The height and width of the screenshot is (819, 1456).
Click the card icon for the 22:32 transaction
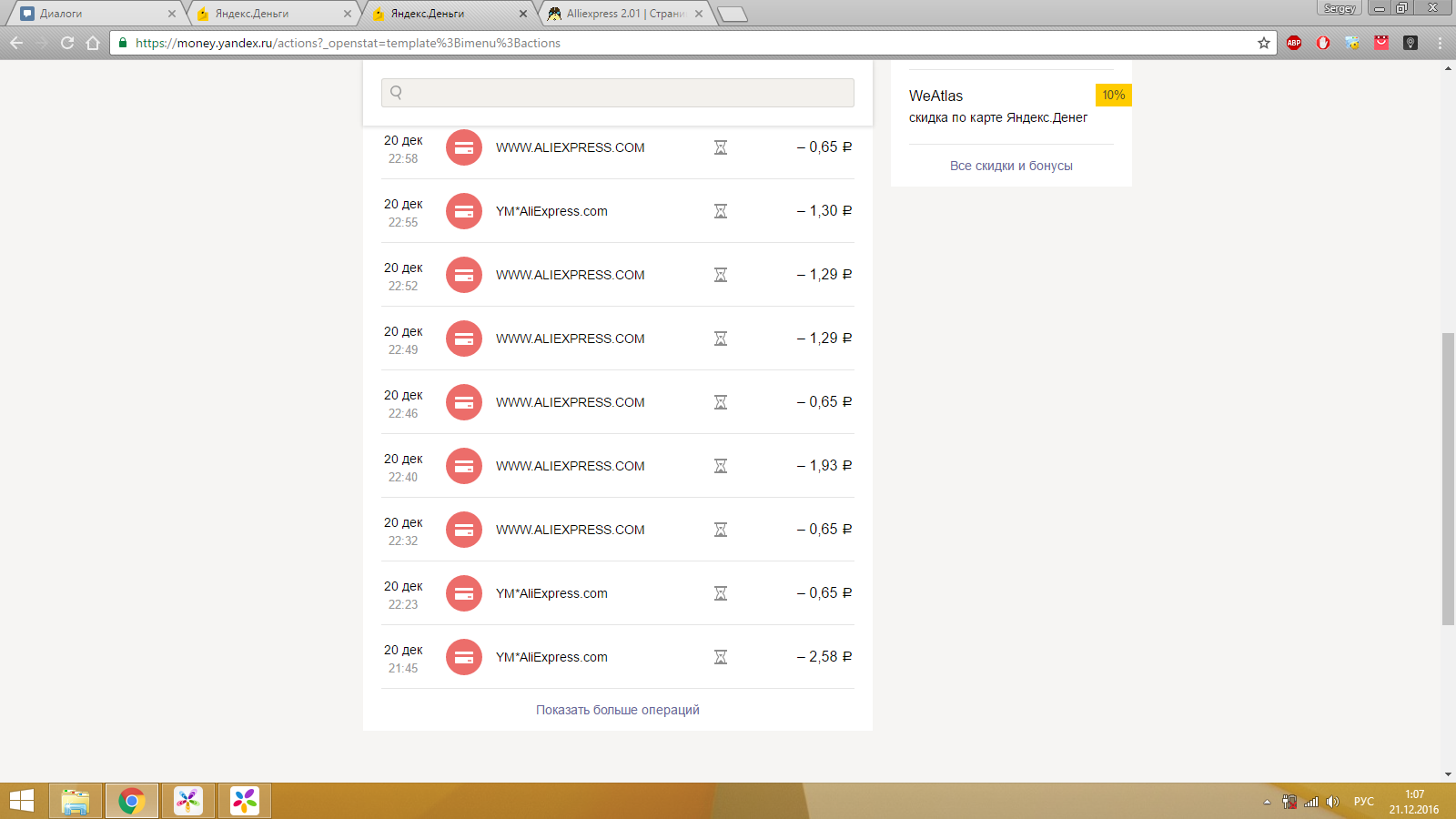click(464, 530)
